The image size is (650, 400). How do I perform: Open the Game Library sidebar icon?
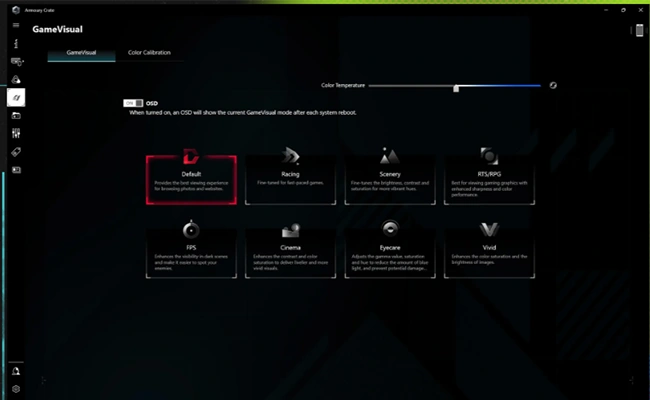16,116
